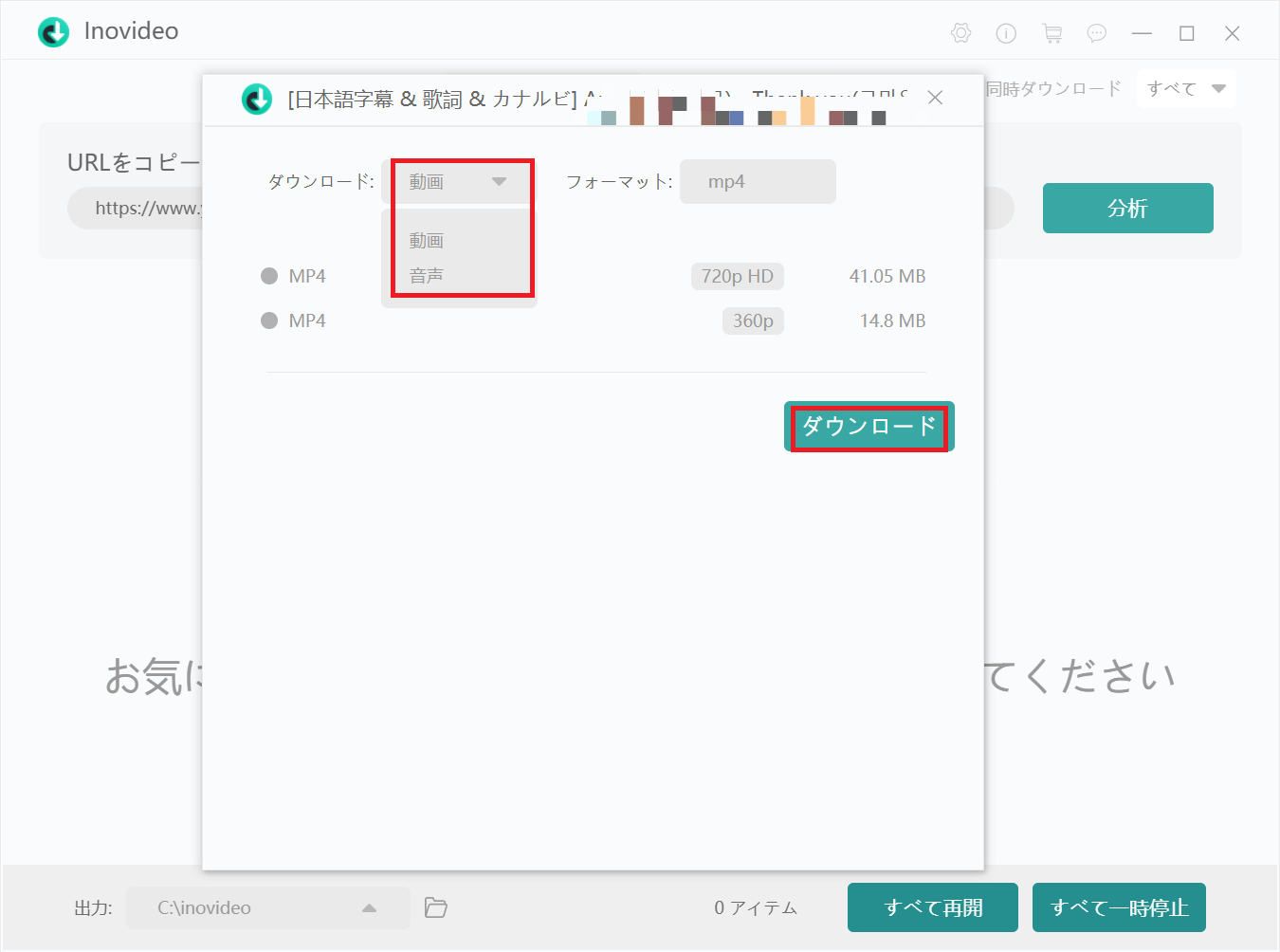Minimize the Inovideo window
The image size is (1280, 952).
click(x=1142, y=33)
